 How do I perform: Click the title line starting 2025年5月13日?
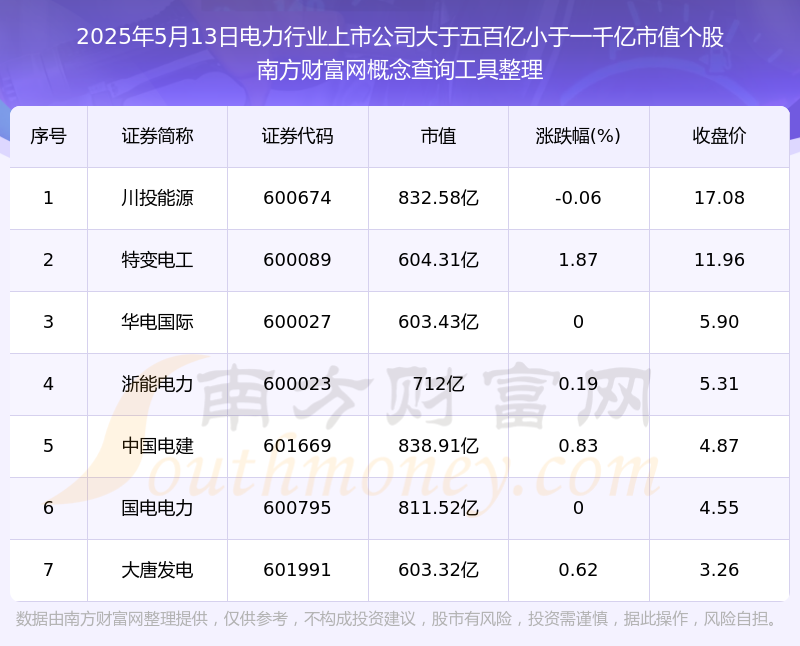pos(400,37)
